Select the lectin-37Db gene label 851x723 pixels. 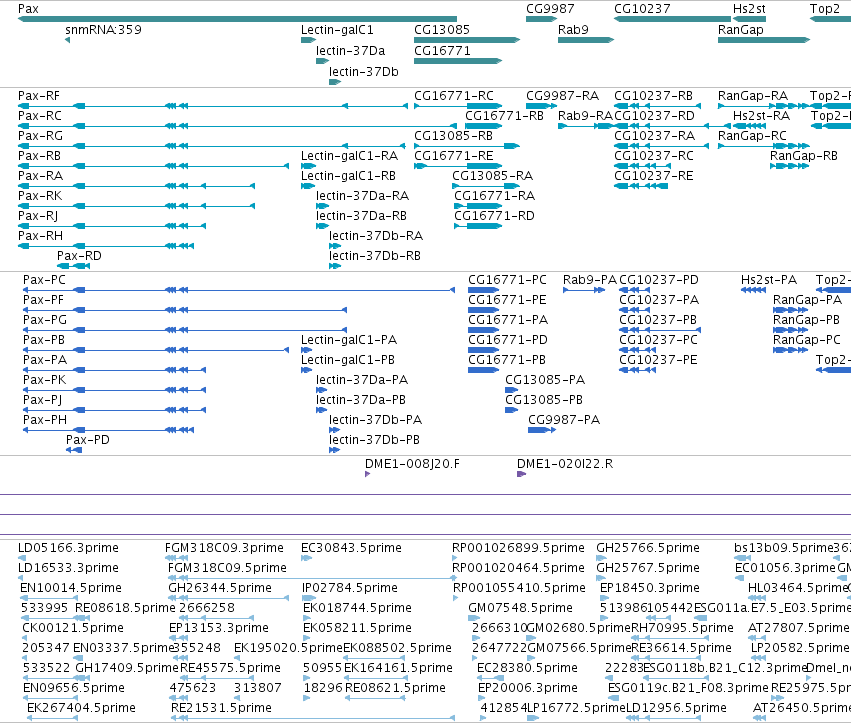pos(364,72)
